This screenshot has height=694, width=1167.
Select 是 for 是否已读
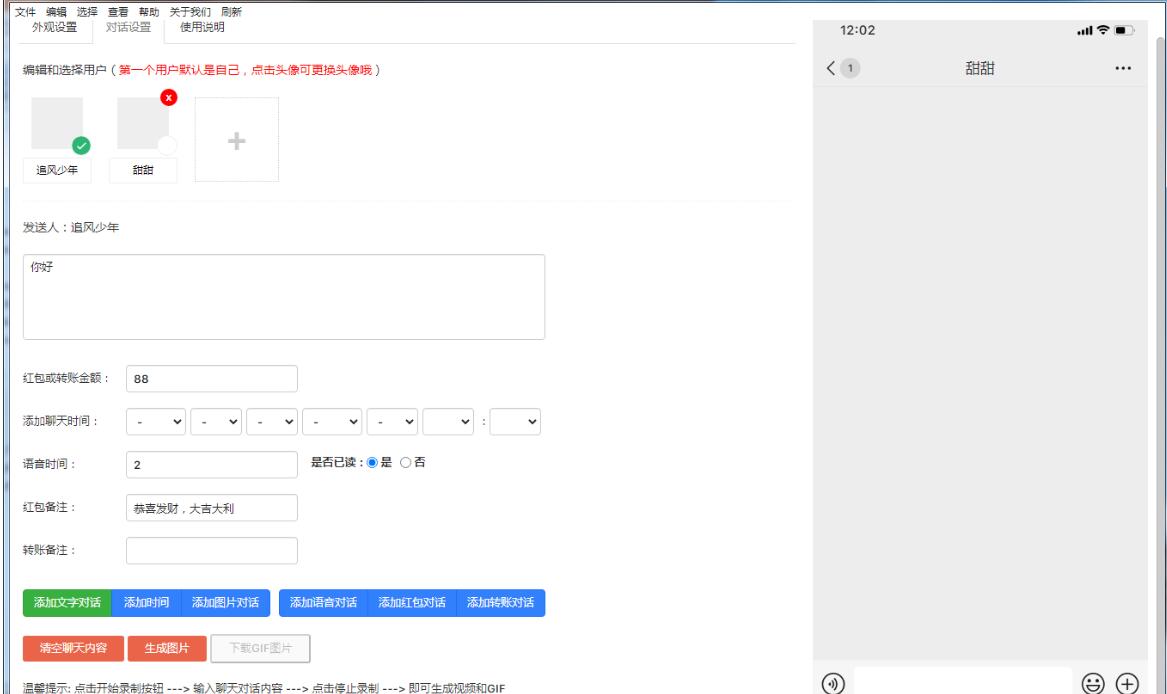(374, 462)
